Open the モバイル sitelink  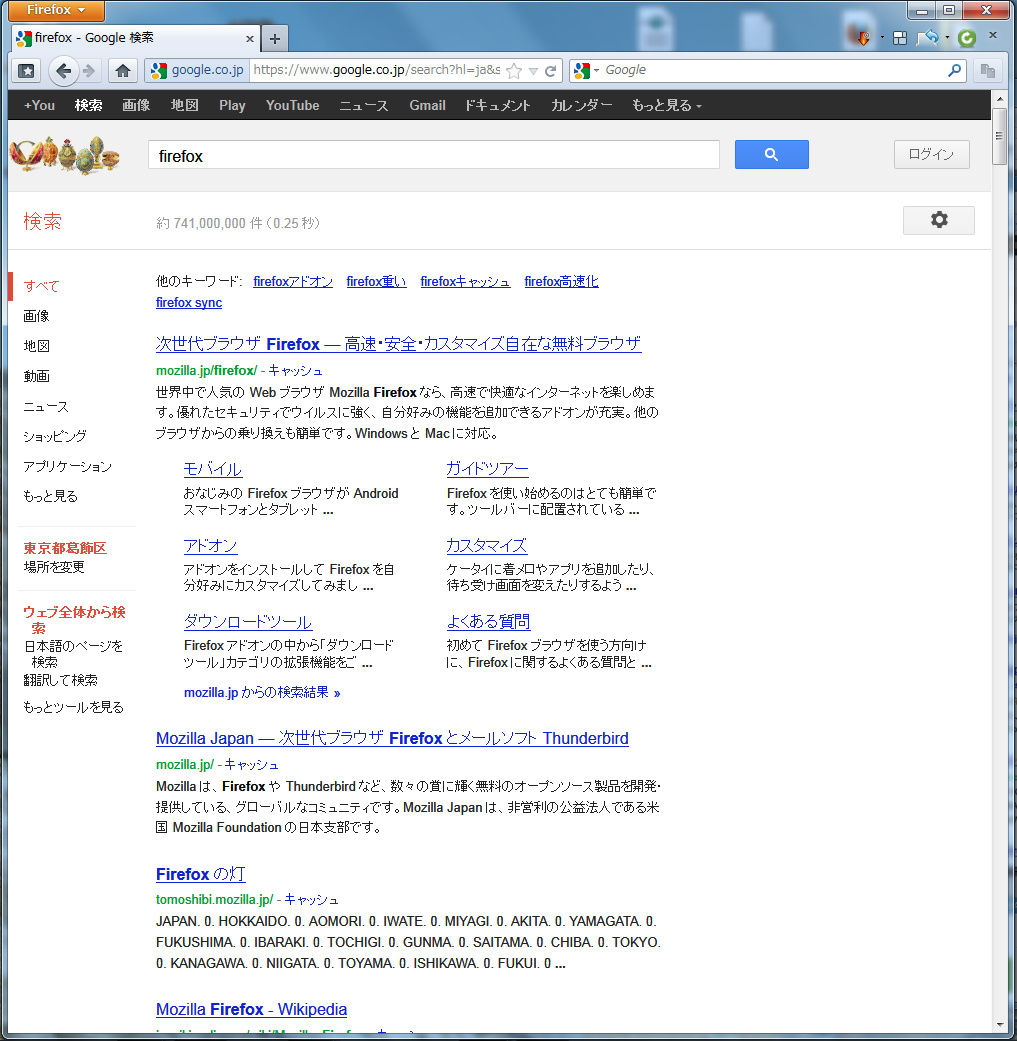pos(212,469)
